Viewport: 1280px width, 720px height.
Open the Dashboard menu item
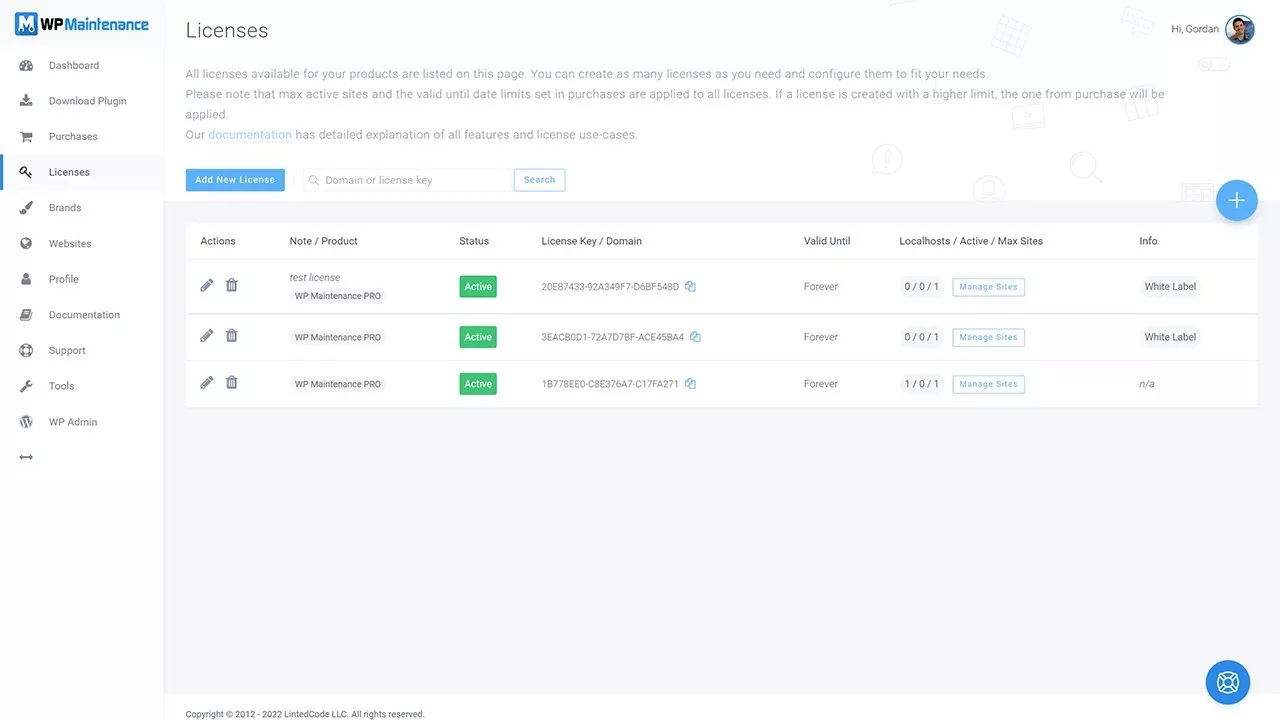pos(73,66)
